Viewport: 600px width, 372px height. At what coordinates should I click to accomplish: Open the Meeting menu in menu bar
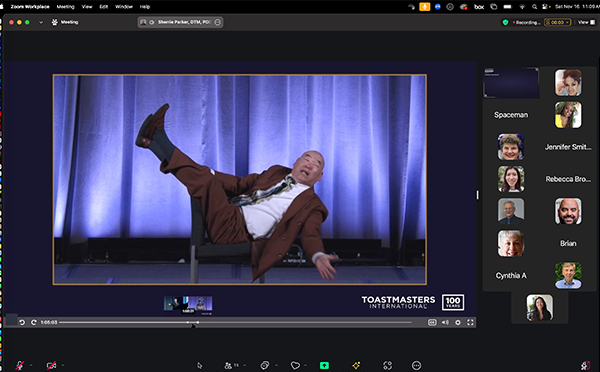tap(65, 7)
